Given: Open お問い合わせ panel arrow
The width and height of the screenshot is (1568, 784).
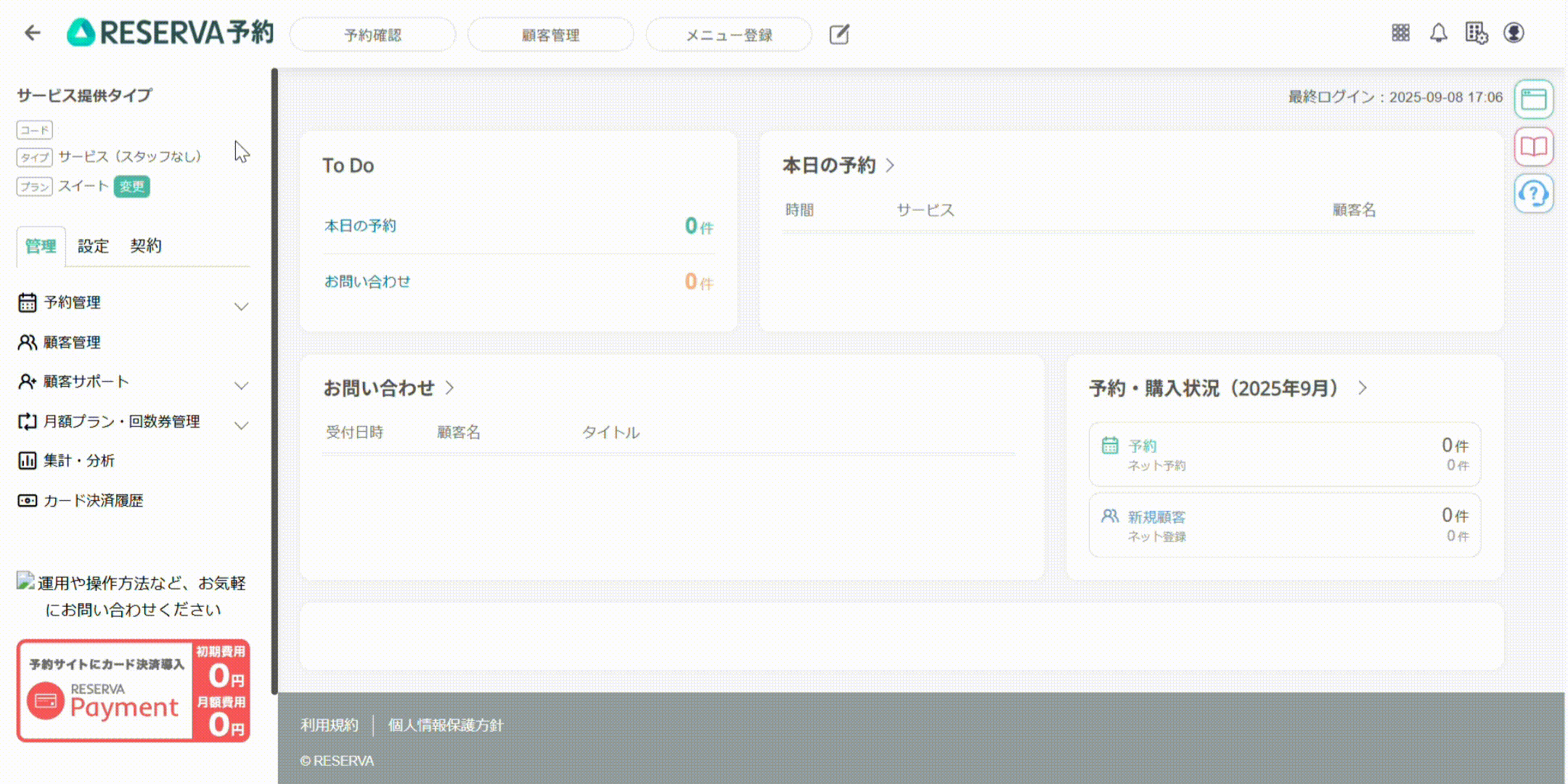Looking at the screenshot, I should [x=449, y=388].
